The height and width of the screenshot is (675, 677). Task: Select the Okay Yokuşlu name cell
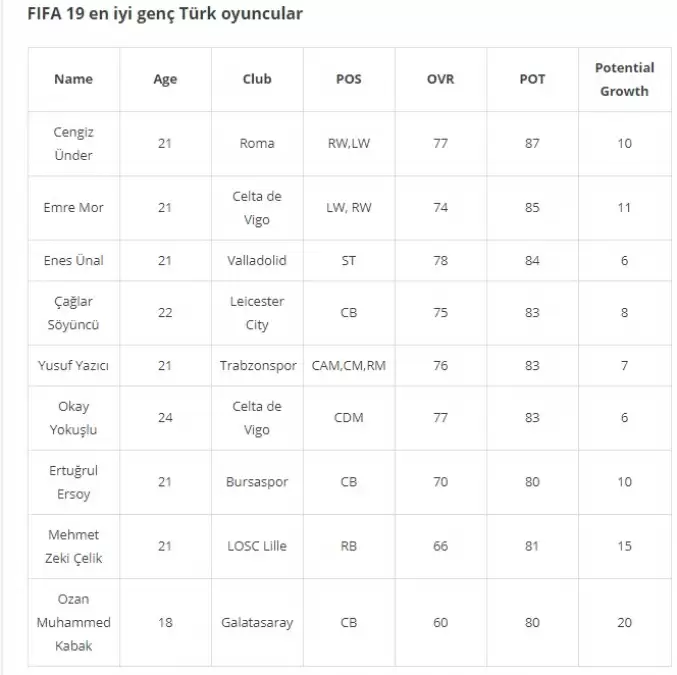point(73,418)
